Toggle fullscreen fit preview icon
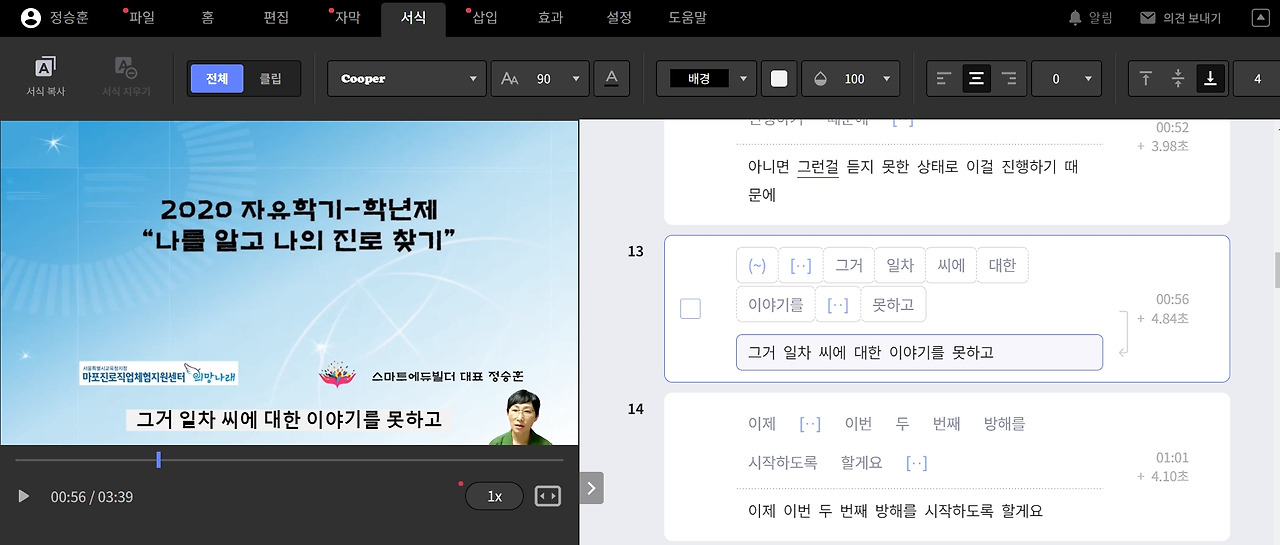1280x545 pixels. pyautogui.click(x=548, y=496)
